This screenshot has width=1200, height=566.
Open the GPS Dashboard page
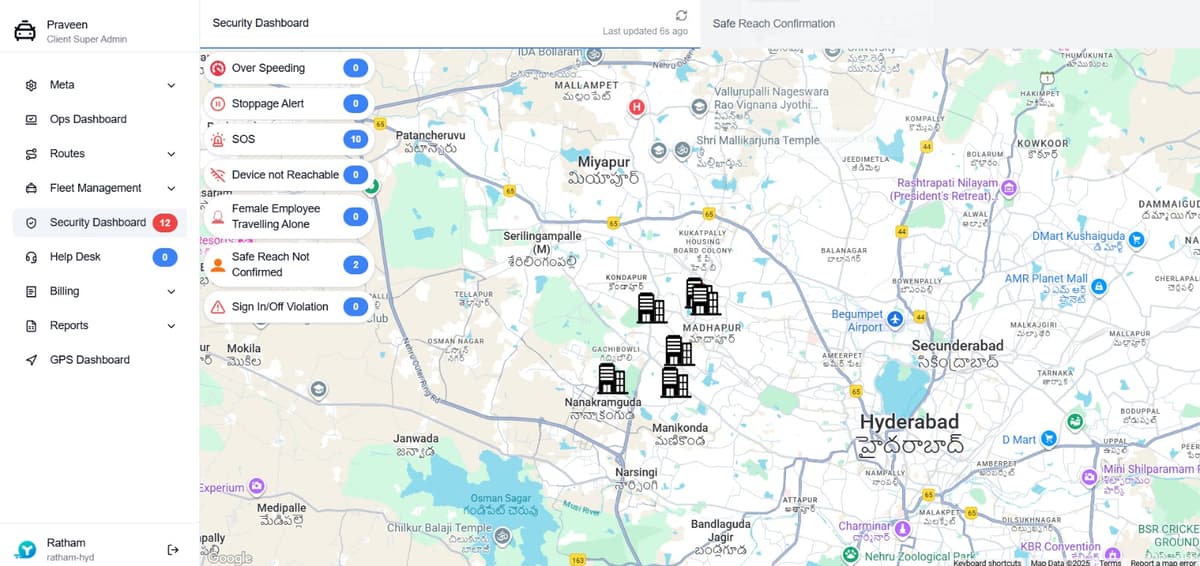(x=89, y=360)
